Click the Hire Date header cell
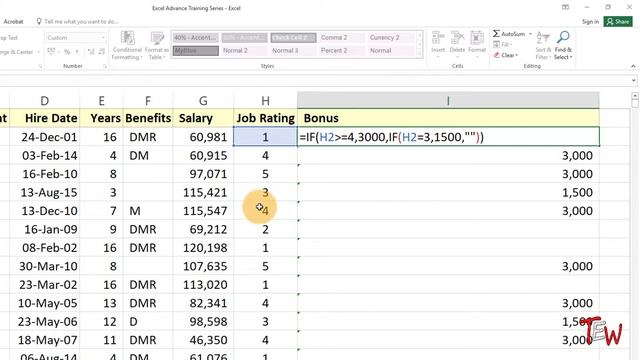 44,118
